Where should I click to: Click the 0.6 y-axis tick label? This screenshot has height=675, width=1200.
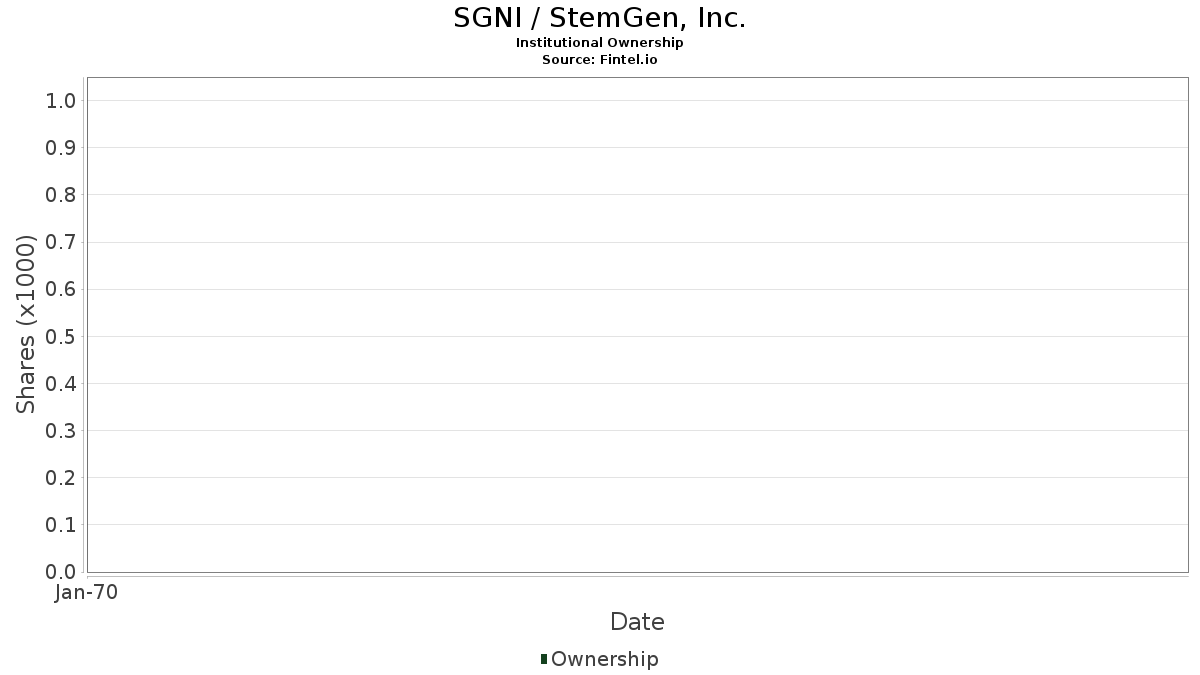61,290
